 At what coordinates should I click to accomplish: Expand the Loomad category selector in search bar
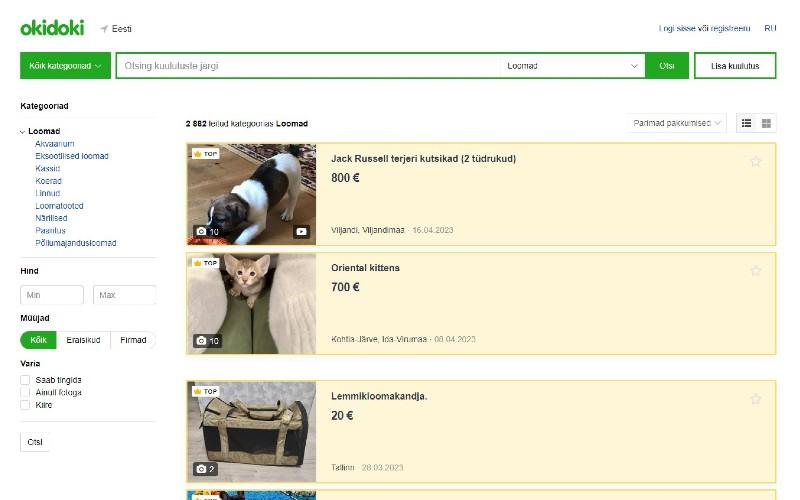[572, 66]
